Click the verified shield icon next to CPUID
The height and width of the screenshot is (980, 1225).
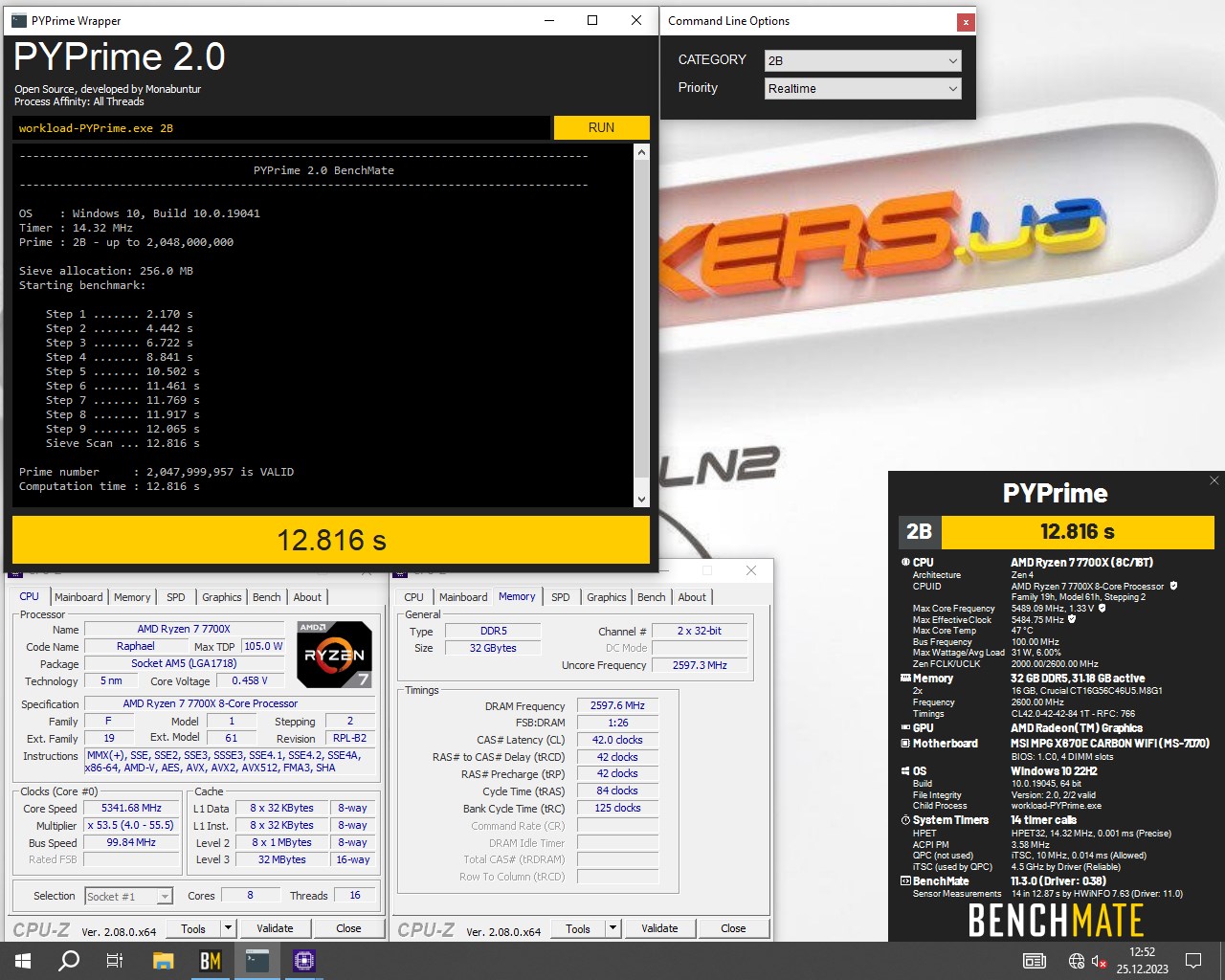tap(1173, 586)
